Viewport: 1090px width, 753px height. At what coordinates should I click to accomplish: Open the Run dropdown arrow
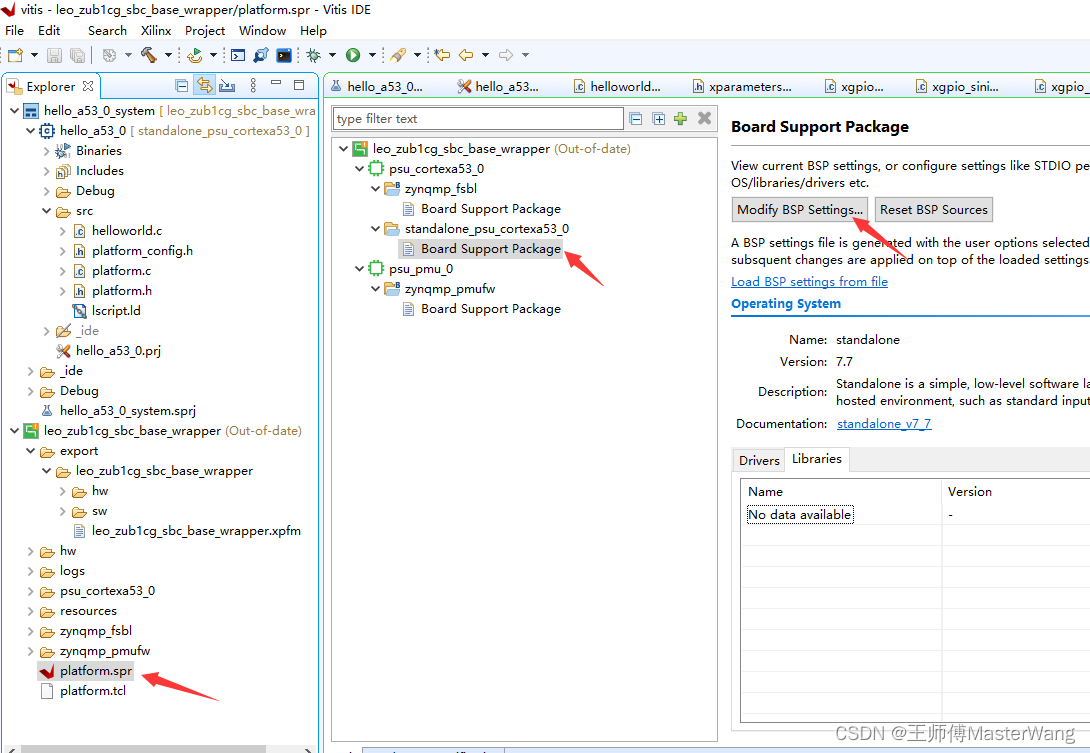coord(372,55)
